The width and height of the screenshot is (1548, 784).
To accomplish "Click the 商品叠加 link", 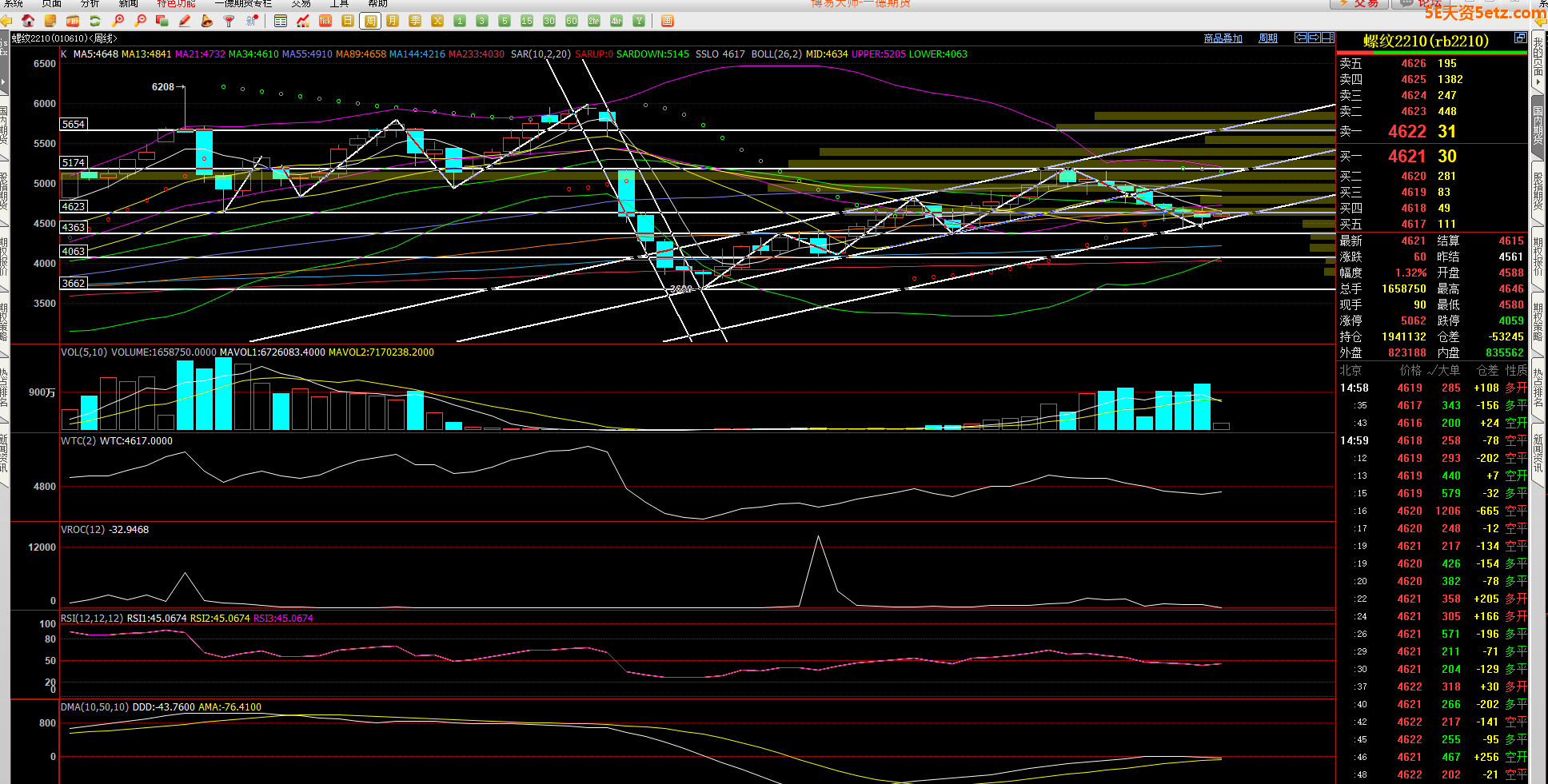I will [1223, 38].
